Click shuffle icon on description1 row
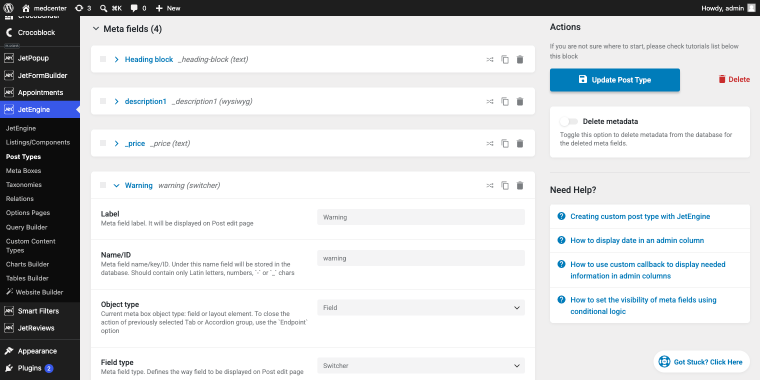The image size is (760, 380). click(490, 102)
